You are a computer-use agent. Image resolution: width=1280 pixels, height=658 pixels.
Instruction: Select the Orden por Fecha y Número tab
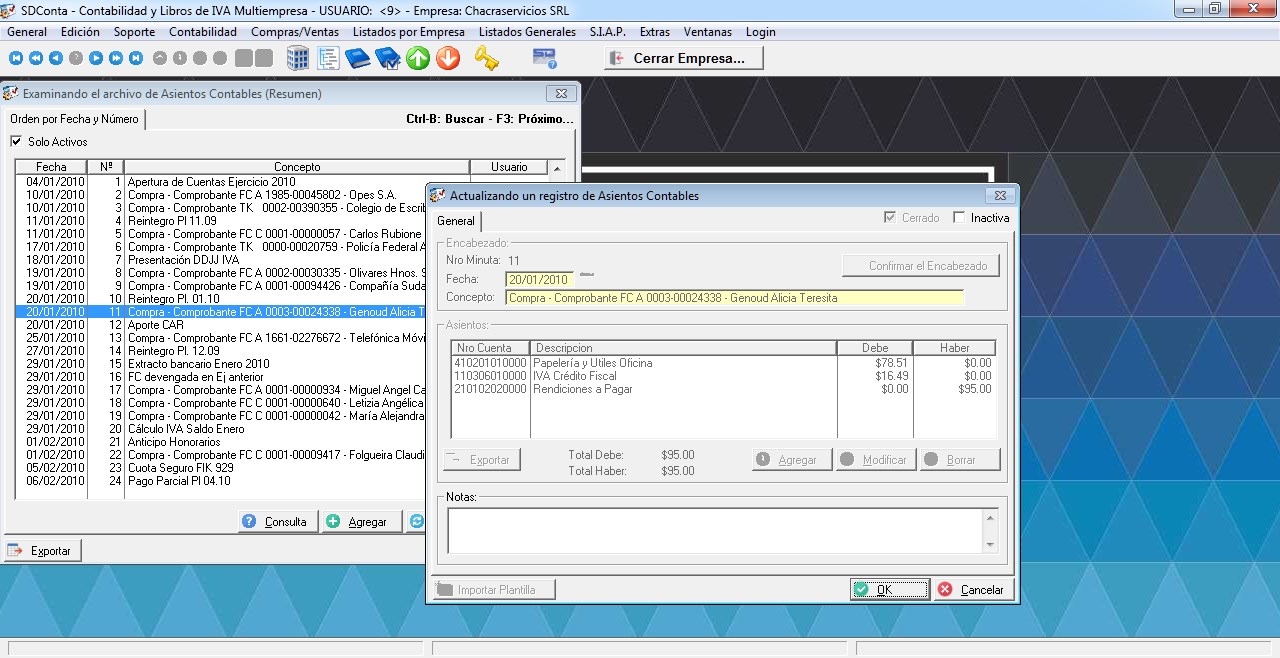coord(74,119)
